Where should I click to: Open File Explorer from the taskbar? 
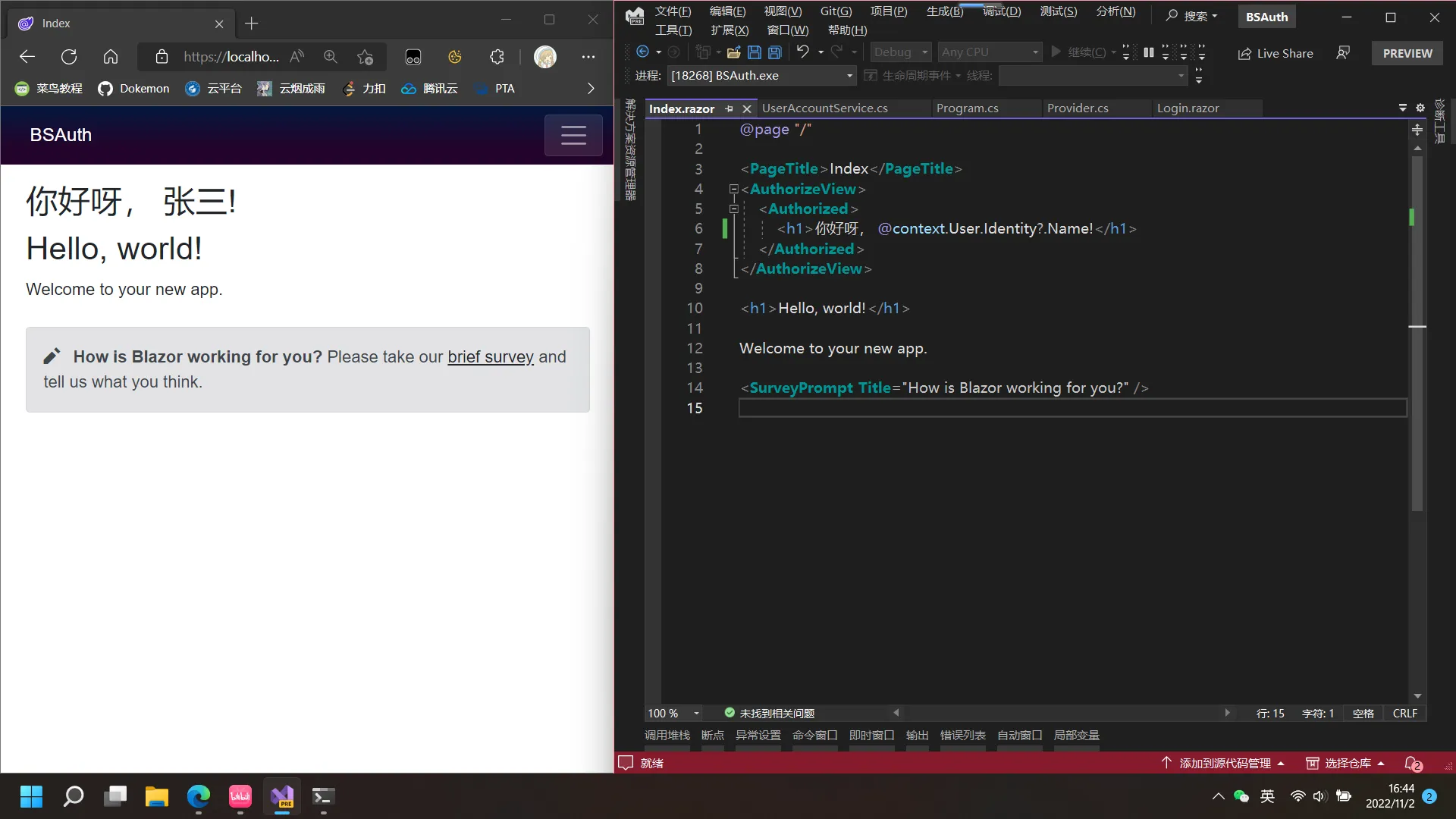157,796
